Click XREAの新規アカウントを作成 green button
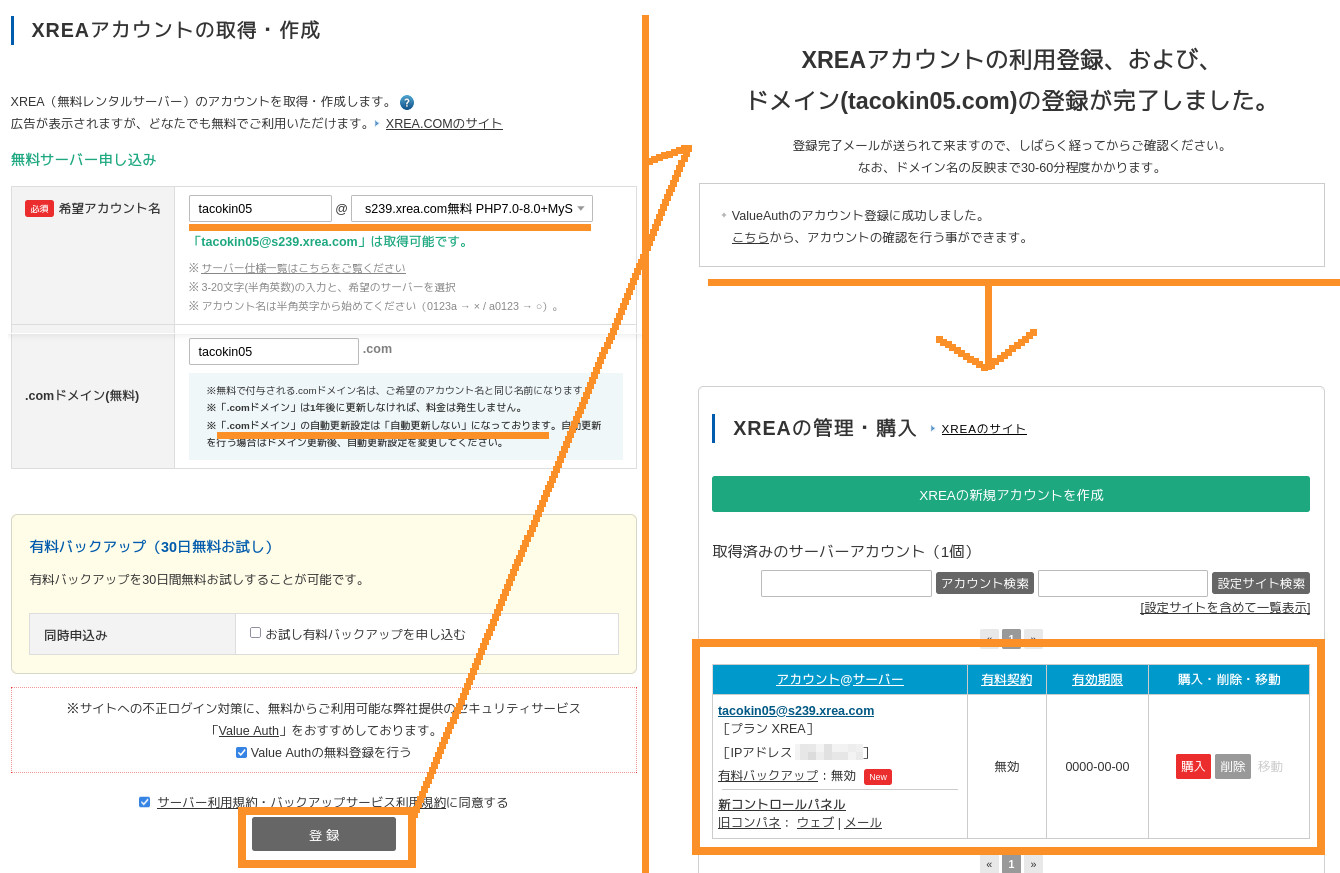 (x=1011, y=494)
